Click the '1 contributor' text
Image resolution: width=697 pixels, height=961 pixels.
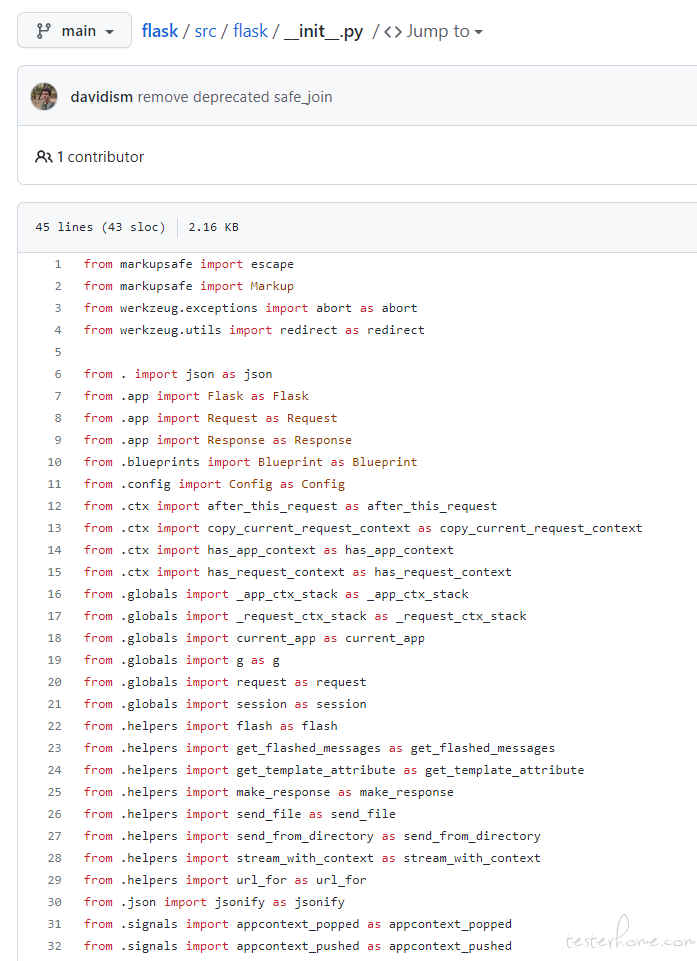(x=101, y=157)
